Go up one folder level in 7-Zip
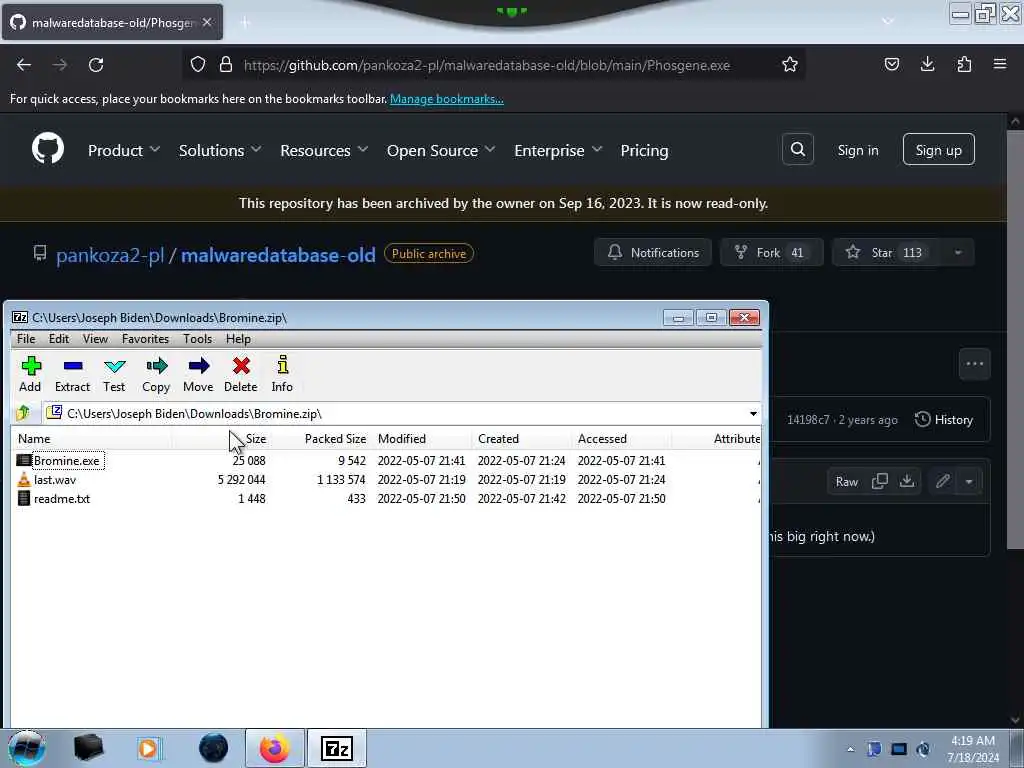 click(24, 413)
